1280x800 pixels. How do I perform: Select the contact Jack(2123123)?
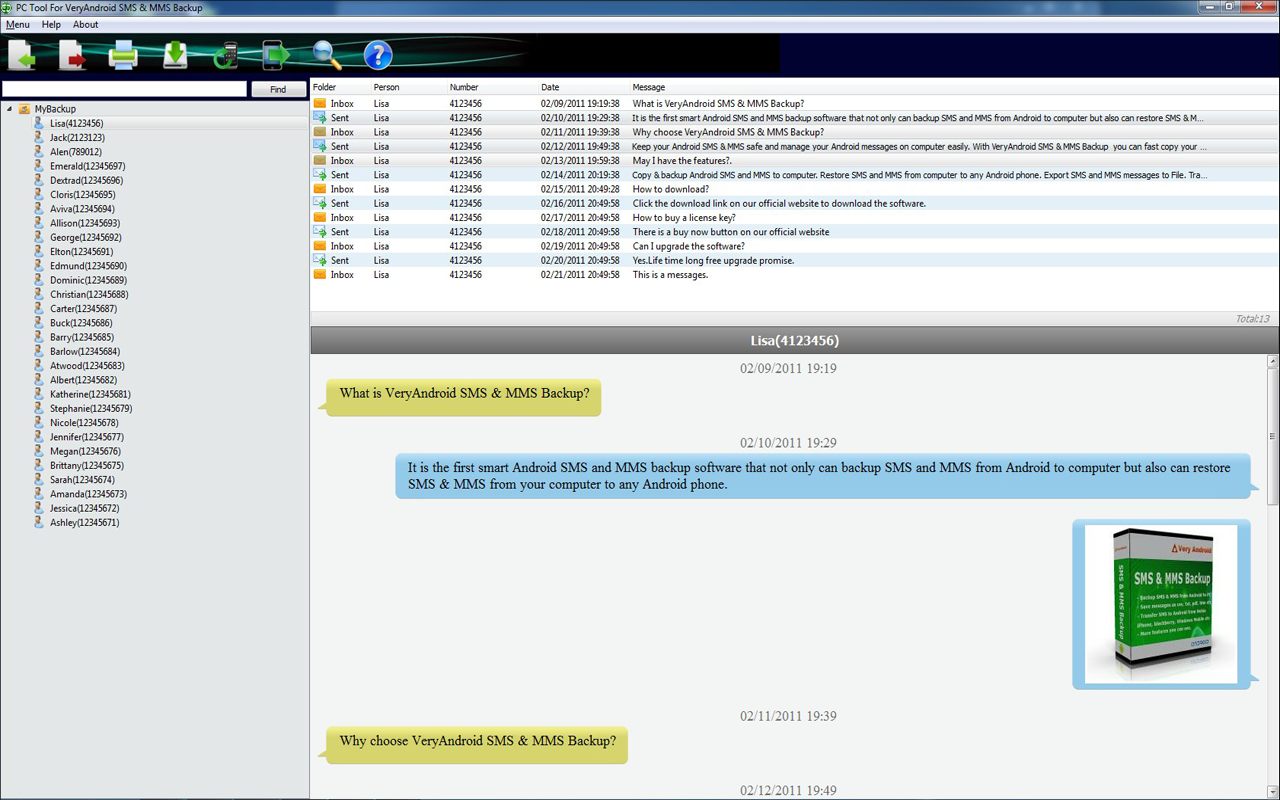(75, 137)
